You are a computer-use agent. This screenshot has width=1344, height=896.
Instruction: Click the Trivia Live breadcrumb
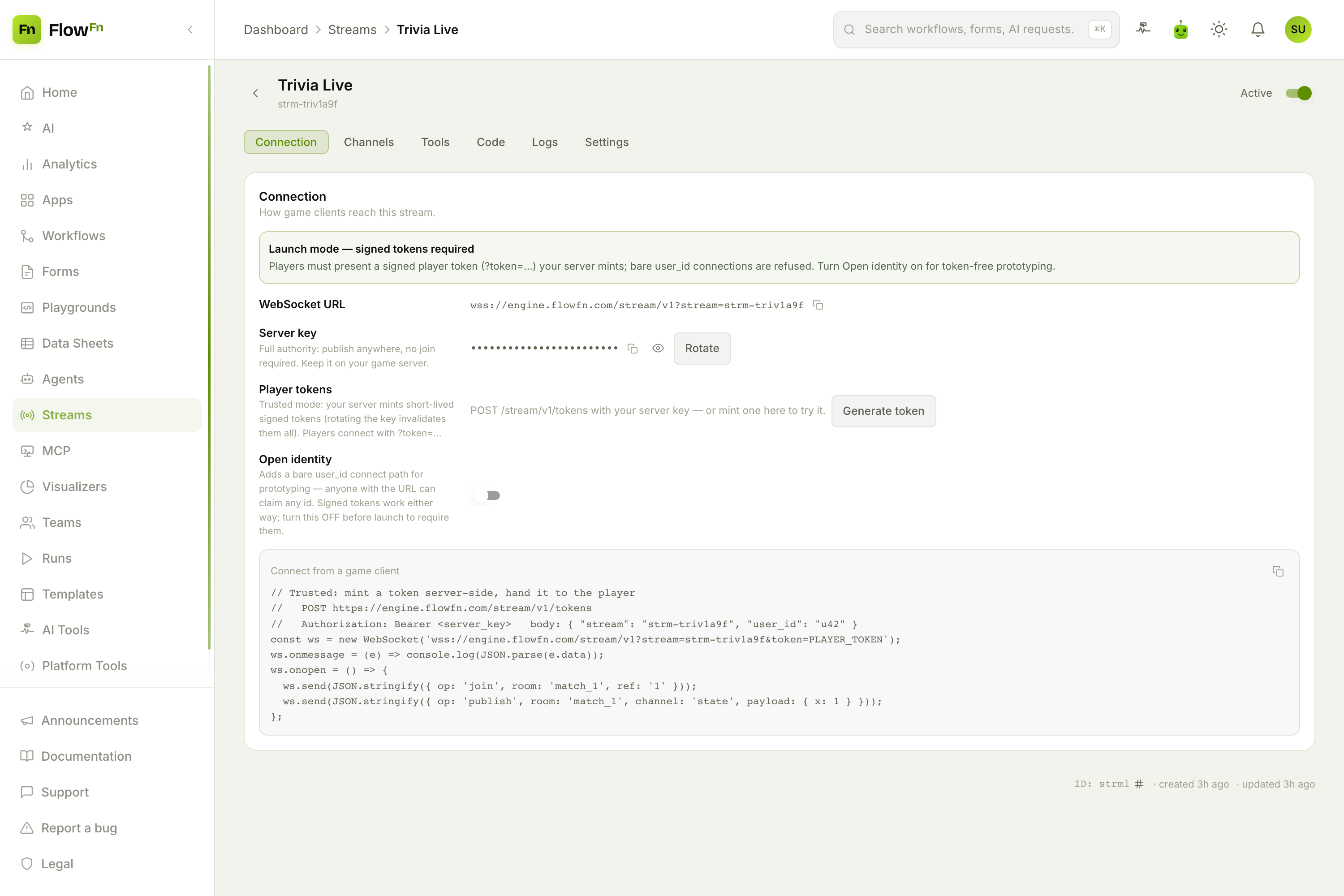[x=427, y=29]
